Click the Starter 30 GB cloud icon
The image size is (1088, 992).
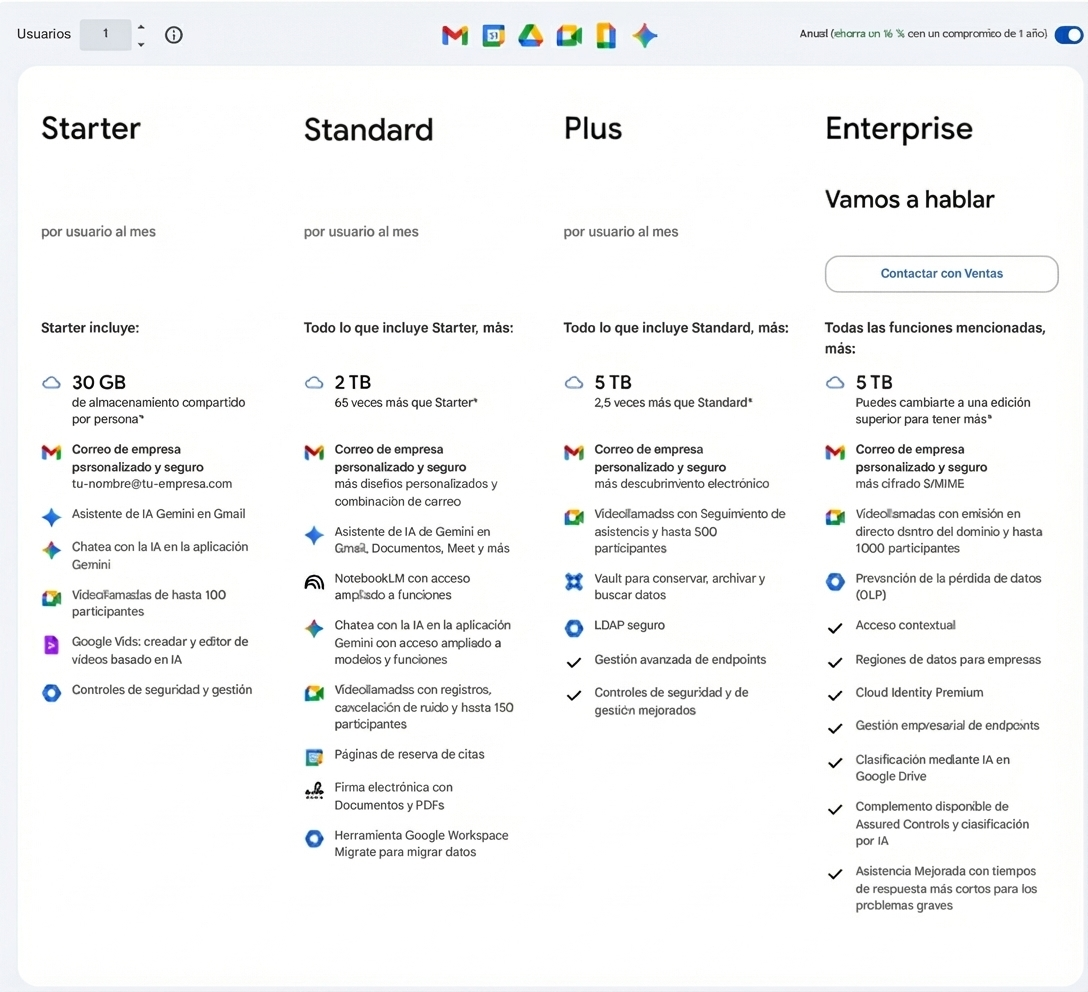point(51,383)
